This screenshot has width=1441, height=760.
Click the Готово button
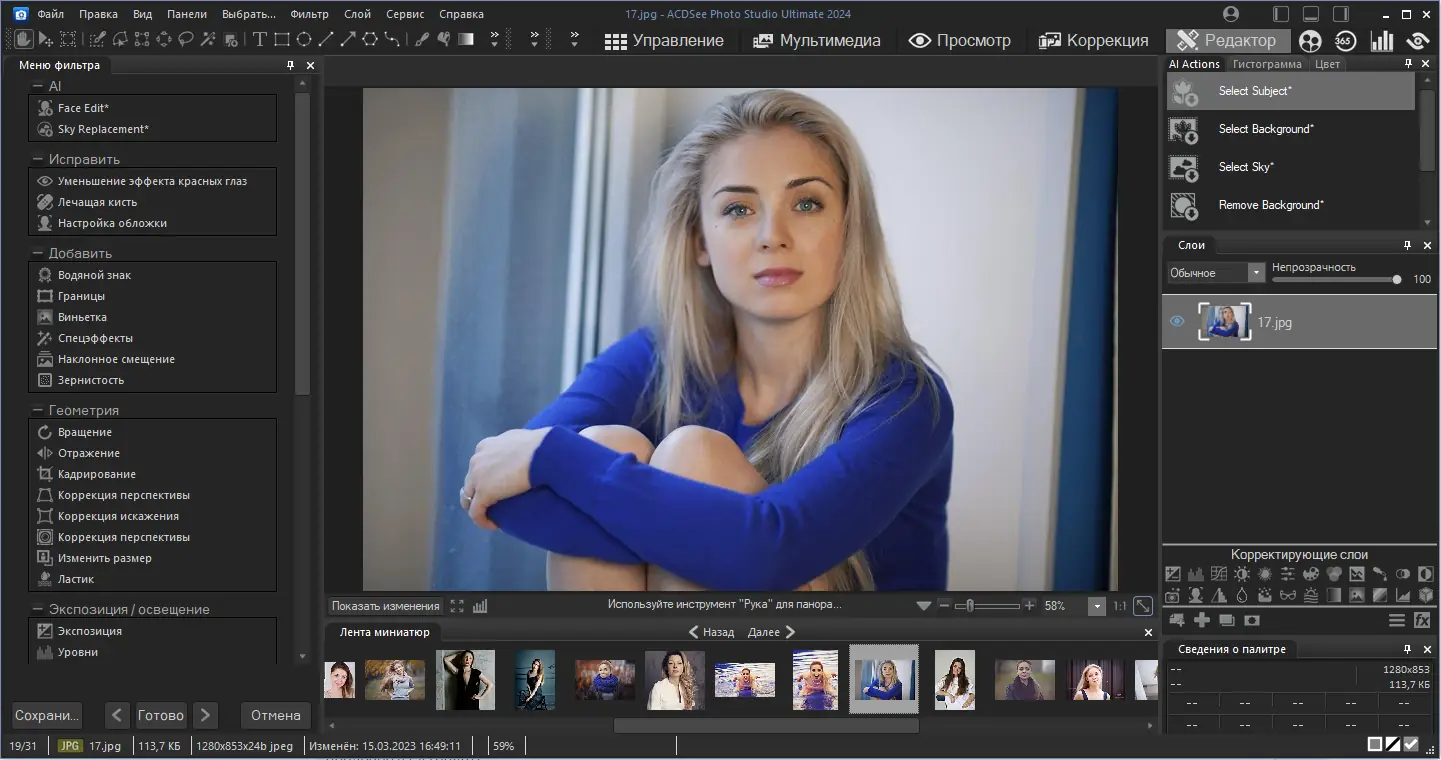(x=161, y=715)
